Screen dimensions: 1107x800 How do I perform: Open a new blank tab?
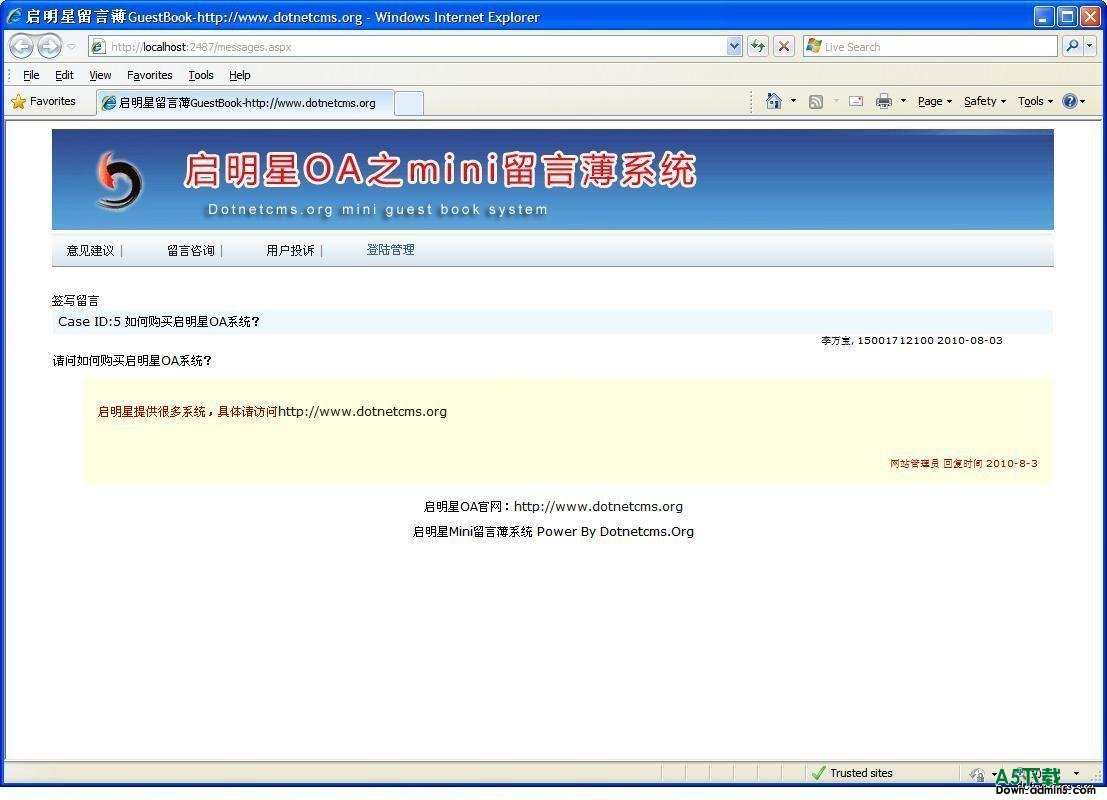[409, 103]
